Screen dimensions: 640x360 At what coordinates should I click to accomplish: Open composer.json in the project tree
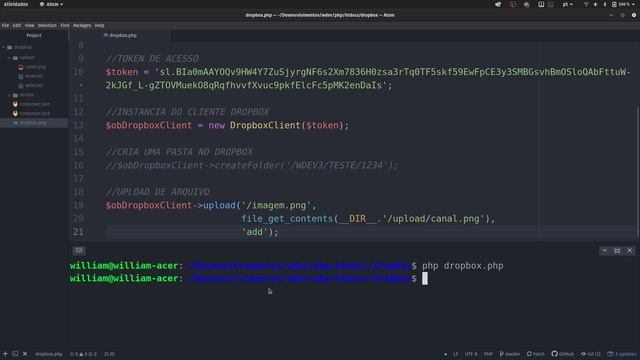(35, 104)
